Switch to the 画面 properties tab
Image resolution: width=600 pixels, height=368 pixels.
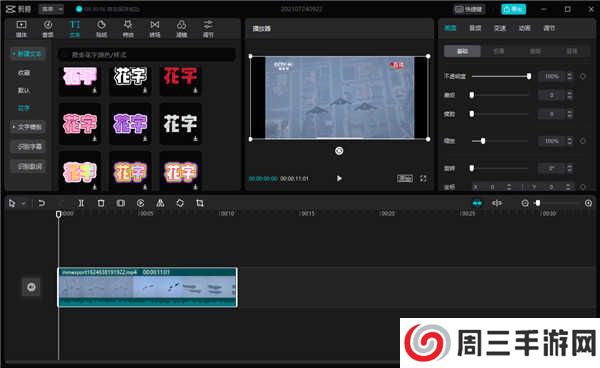[x=450, y=28]
